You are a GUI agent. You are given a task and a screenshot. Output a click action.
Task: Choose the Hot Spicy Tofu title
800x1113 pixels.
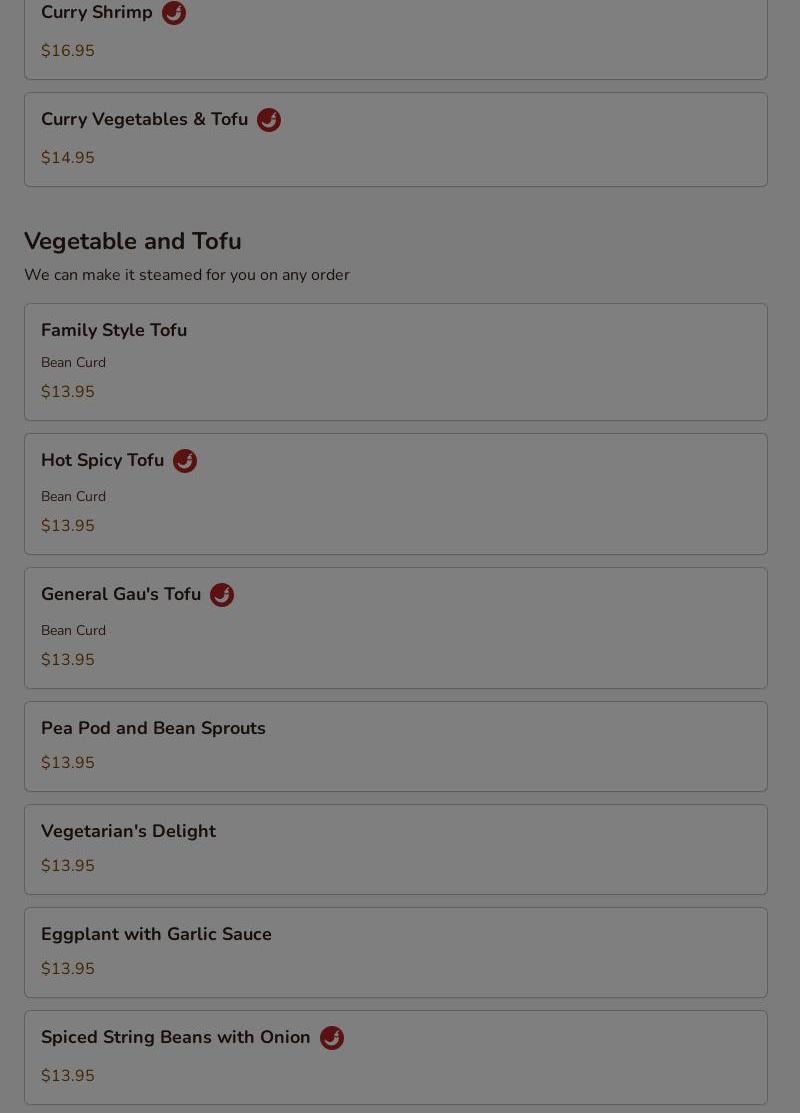tap(102, 460)
